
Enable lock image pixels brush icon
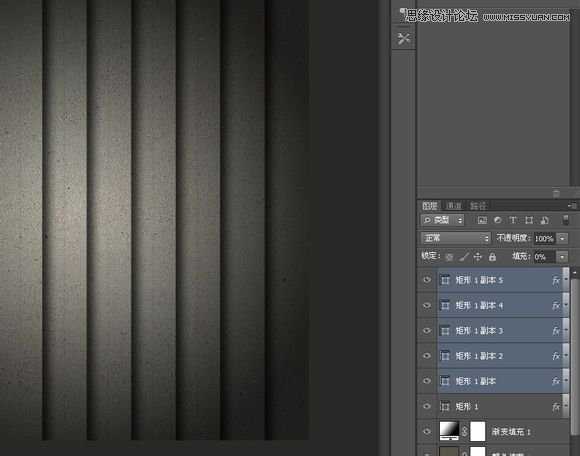[464, 257]
